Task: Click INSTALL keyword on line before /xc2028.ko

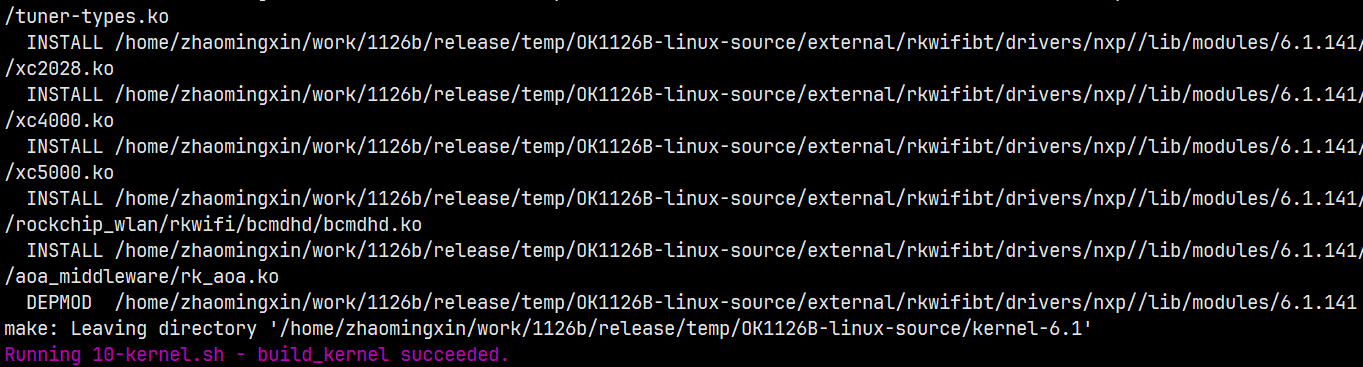Action: [65, 43]
